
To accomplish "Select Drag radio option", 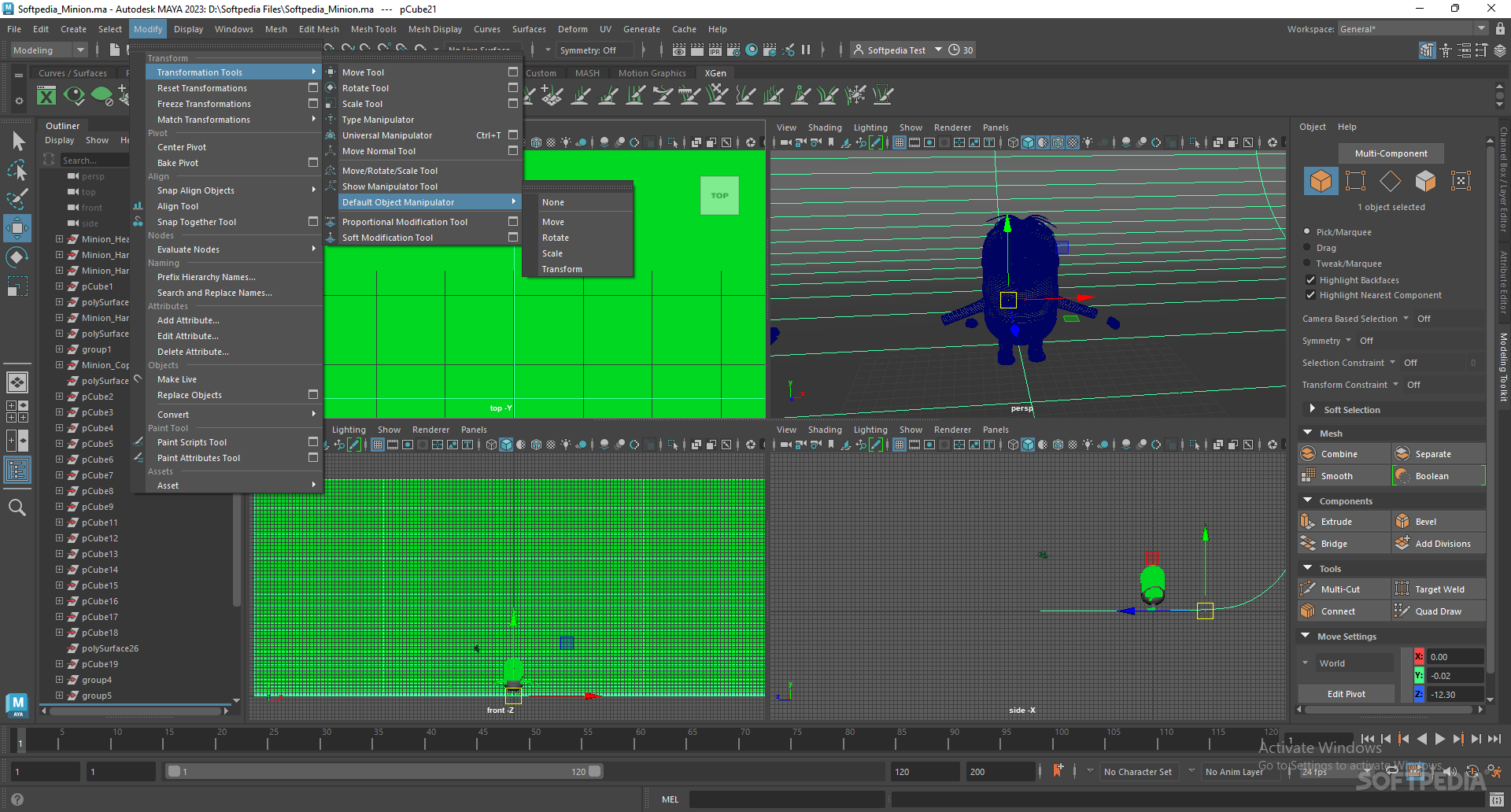I will pos(1307,248).
